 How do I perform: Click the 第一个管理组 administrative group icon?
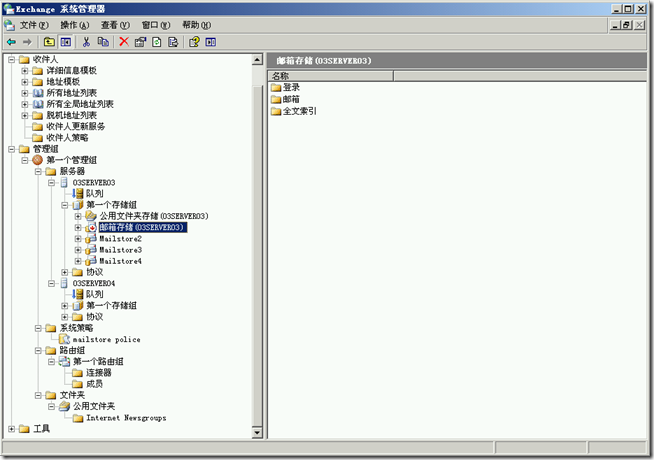[x=38, y=160]
